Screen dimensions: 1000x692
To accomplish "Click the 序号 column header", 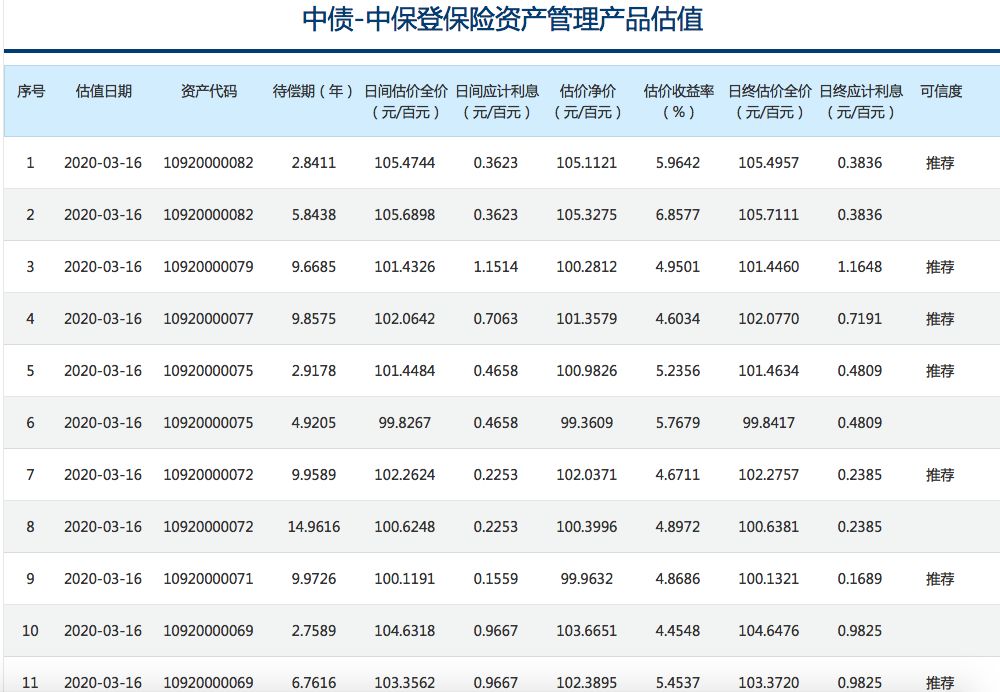I will pos(31,91).
